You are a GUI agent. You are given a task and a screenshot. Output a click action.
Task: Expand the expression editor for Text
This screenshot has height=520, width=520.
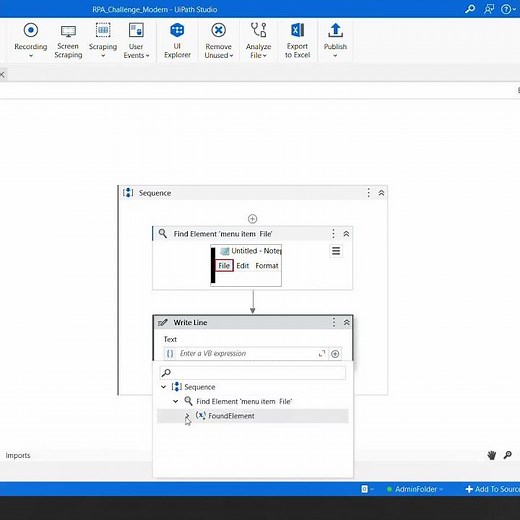coord(322,354)
